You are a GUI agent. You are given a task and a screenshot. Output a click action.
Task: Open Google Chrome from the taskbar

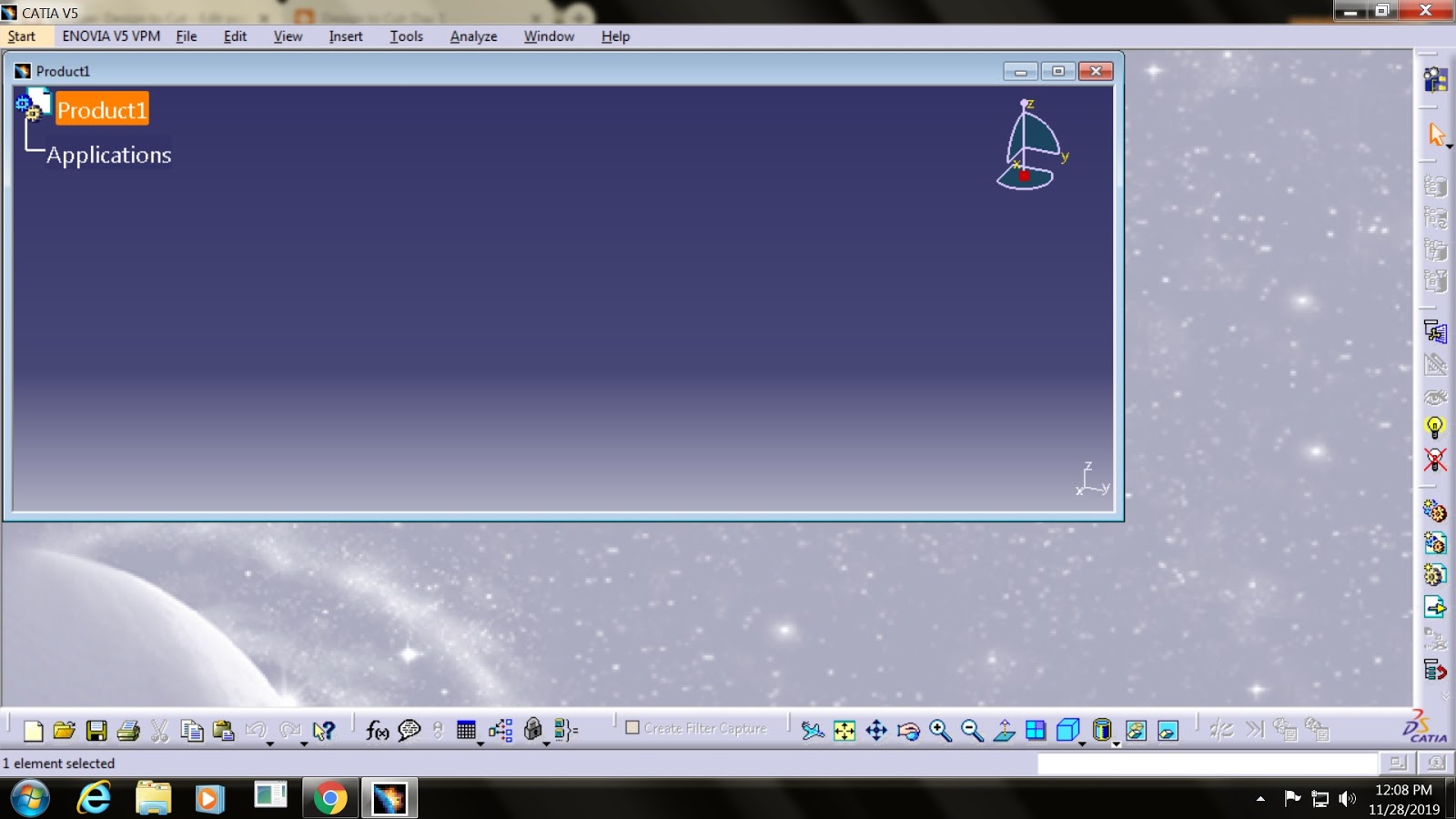[x=329, y=798]
